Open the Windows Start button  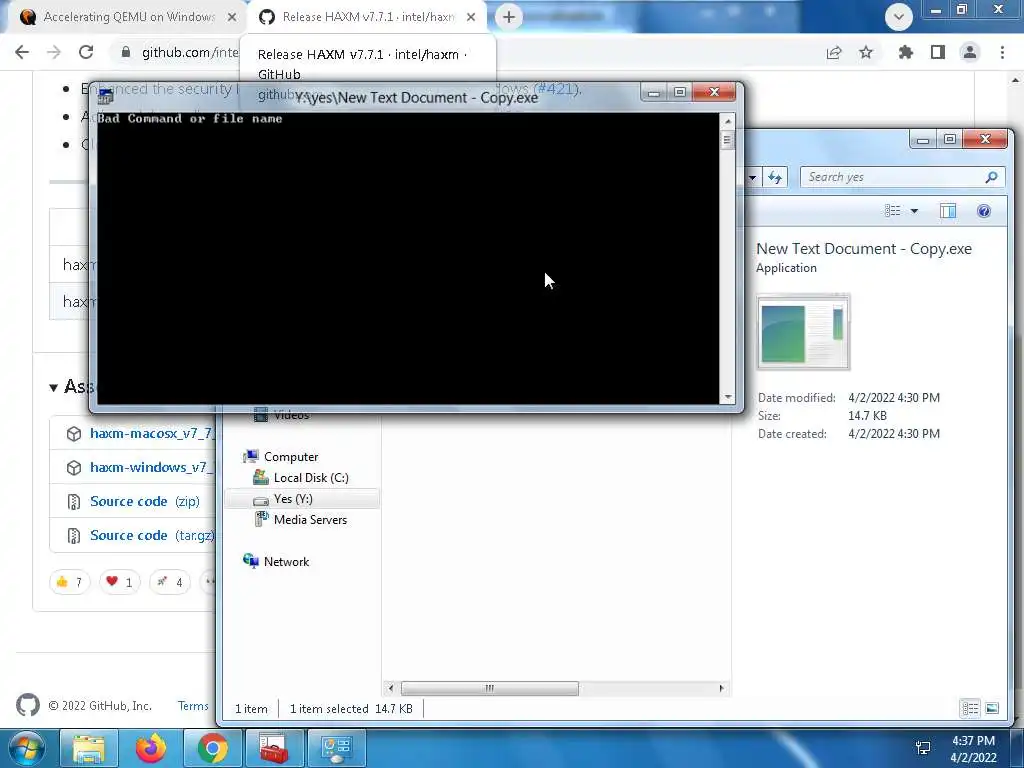[x=27, y=748]
